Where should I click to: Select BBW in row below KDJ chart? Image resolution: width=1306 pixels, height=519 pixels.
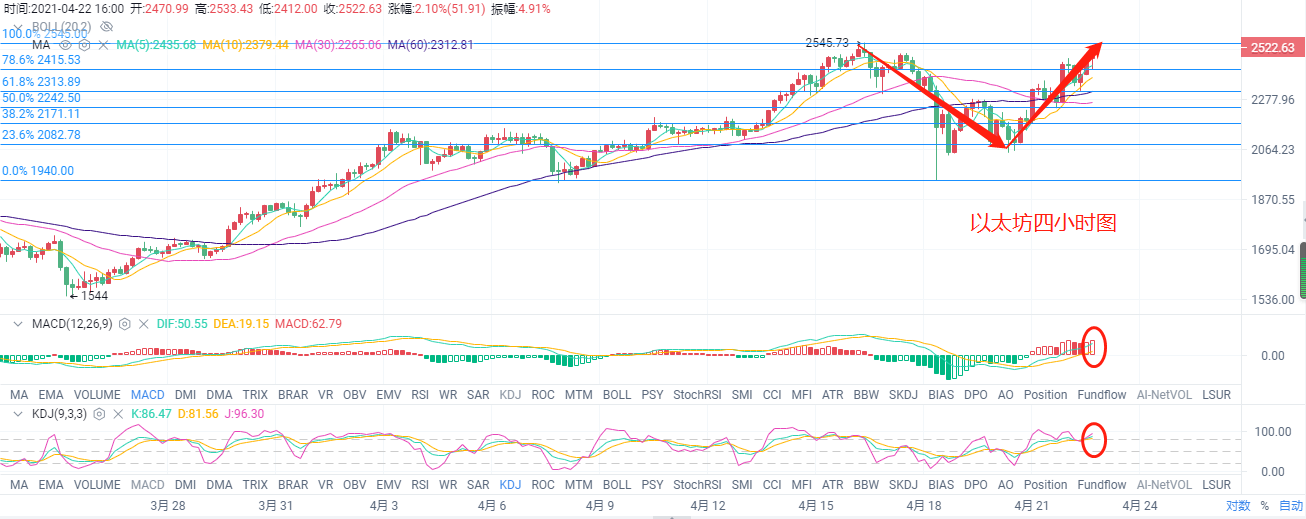(x=866, y=484)
